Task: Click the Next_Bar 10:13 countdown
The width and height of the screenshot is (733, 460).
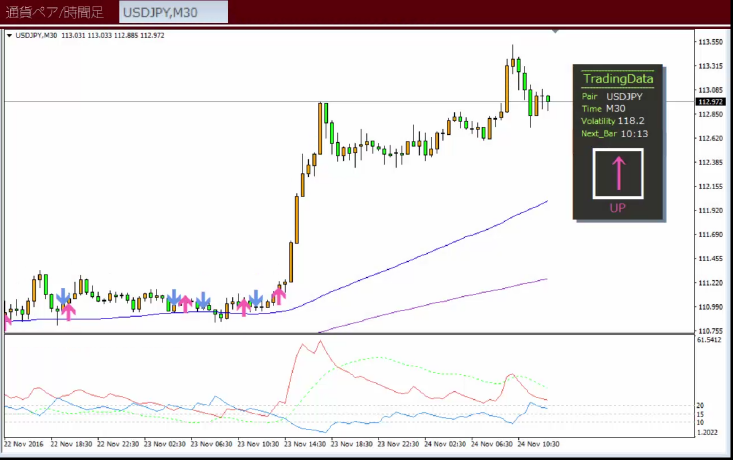Action: [614, 133]
